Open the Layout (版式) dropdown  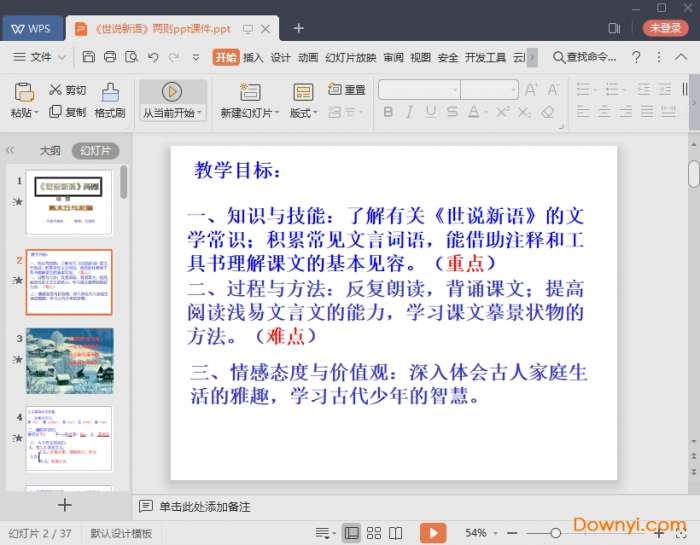pyautogui.click(x=303, y=113)
